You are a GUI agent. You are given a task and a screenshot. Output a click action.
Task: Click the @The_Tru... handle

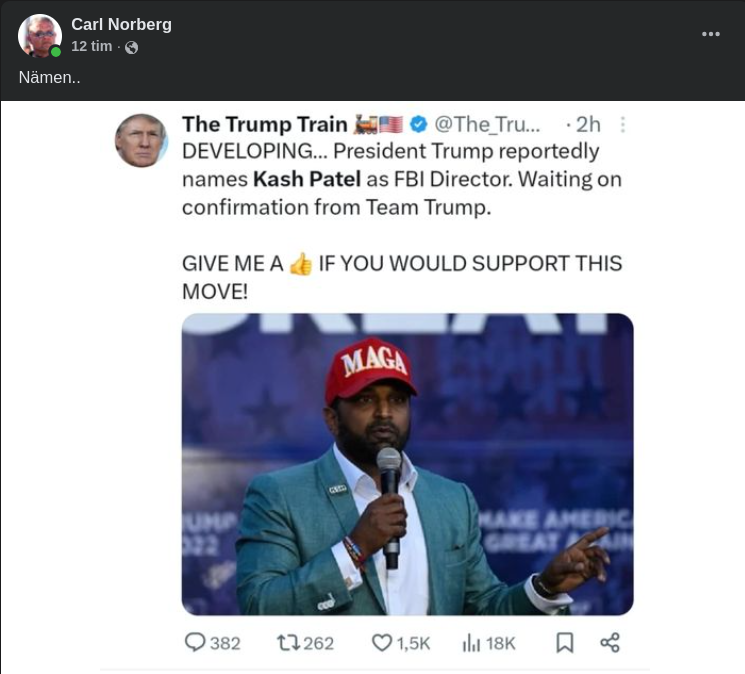pos(486,124)
